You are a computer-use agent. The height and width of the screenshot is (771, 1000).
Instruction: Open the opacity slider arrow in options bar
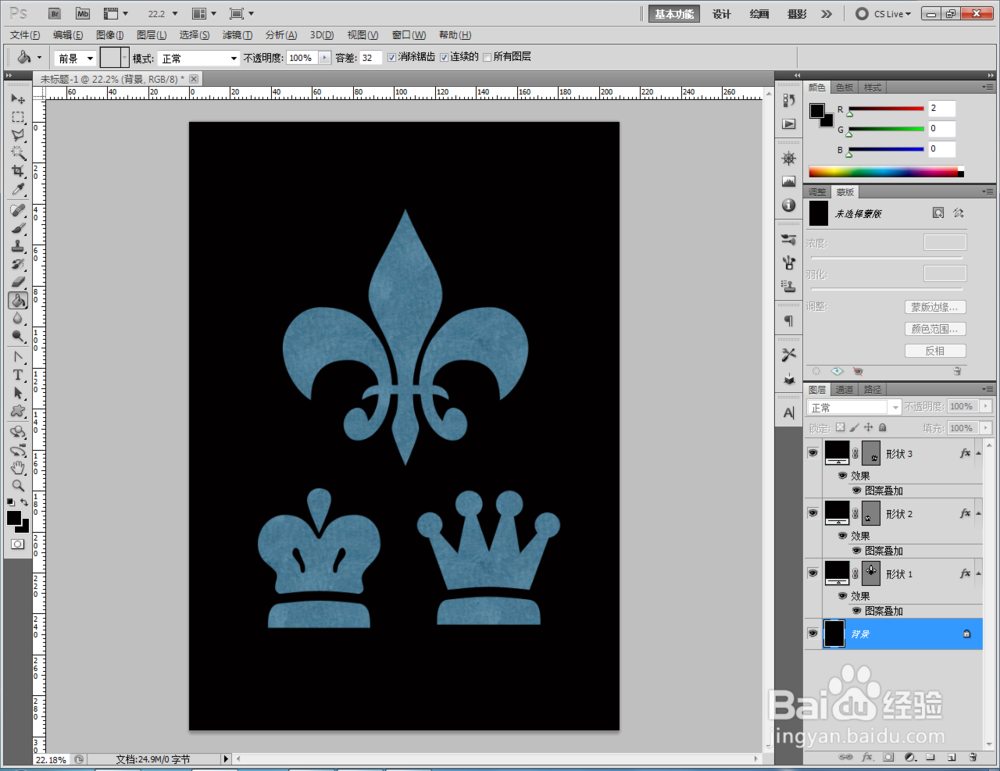click(325, 57)
